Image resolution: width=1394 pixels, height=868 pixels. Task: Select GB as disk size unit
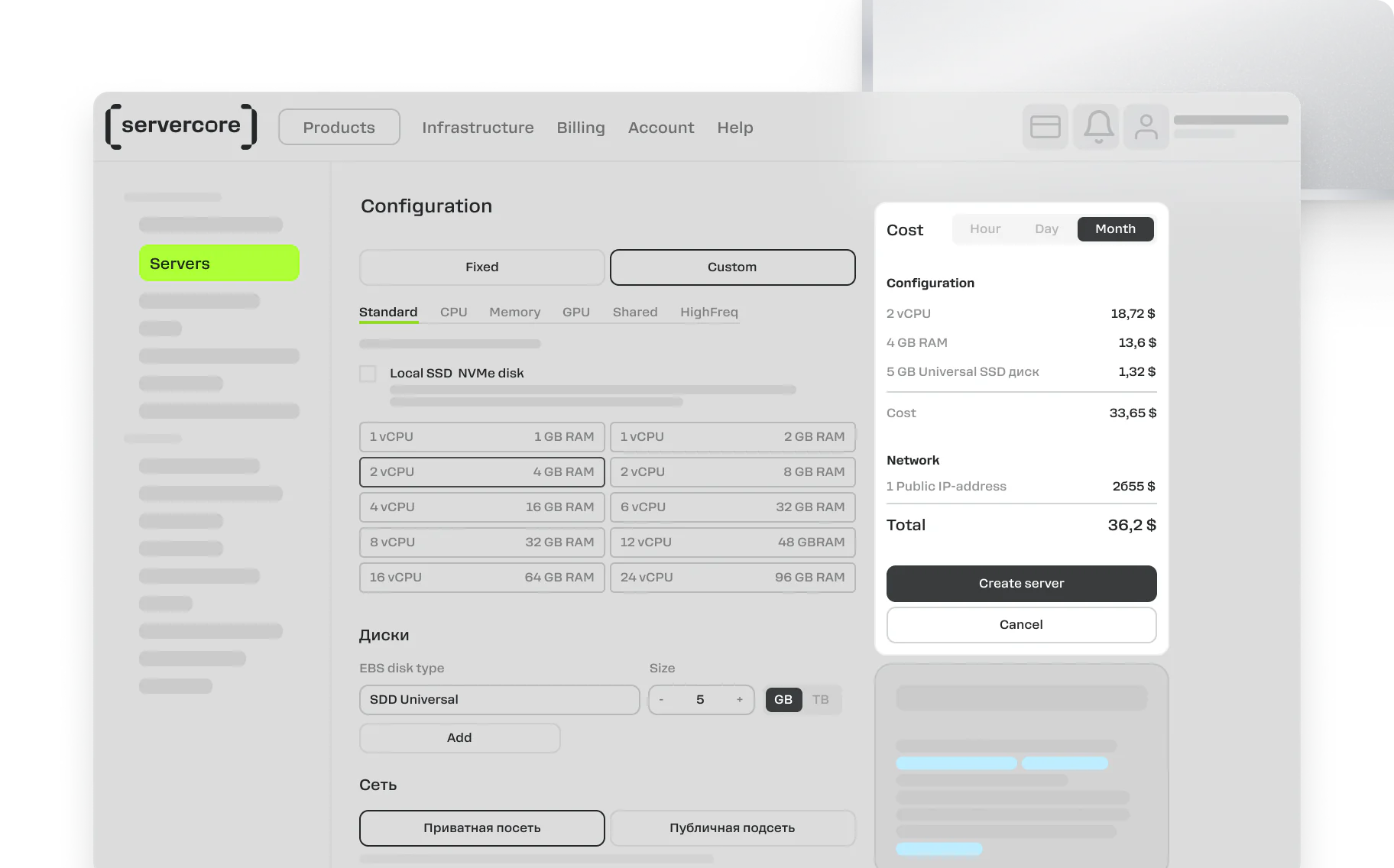tap(783, 700)
